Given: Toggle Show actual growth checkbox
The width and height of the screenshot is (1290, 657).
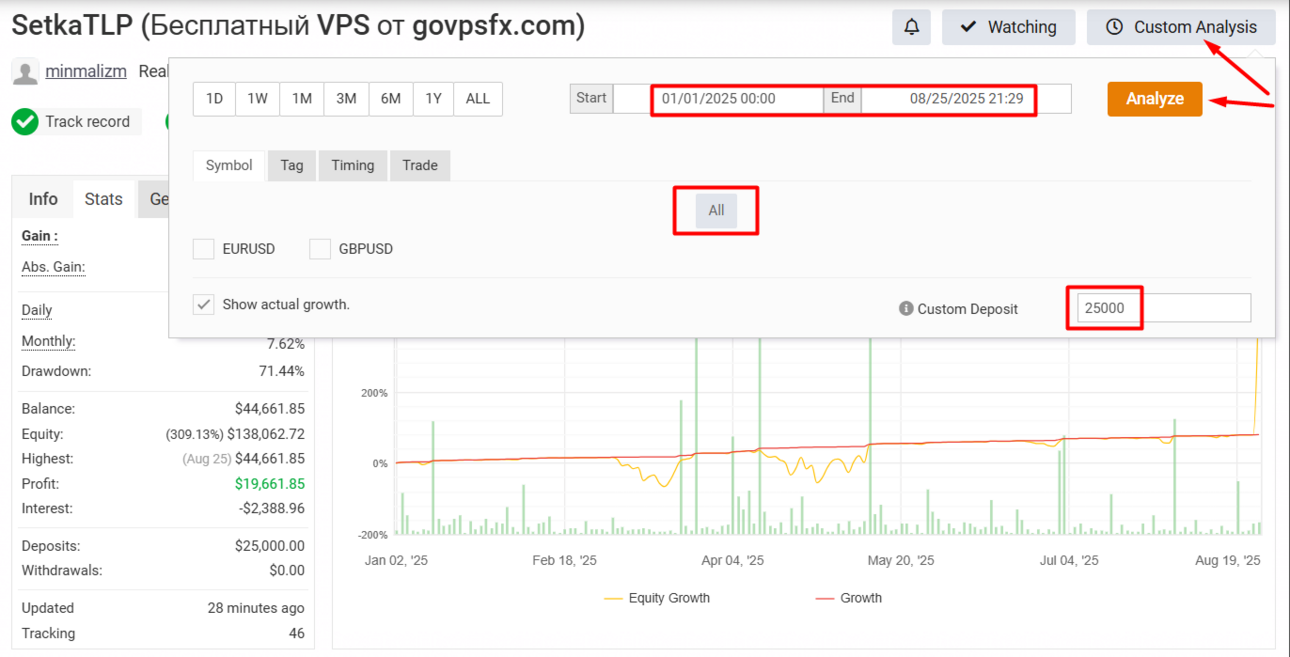Looking at the screenshot, I should [204, 305].
